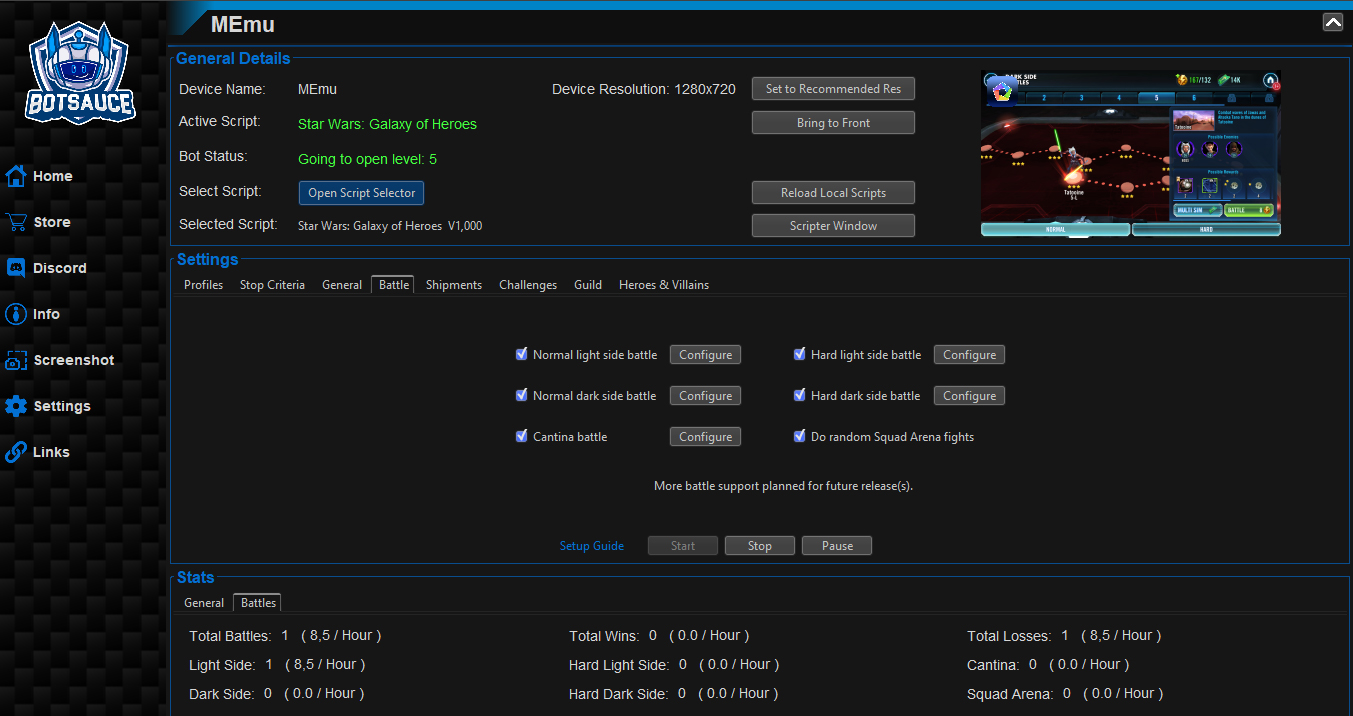Screen dimensions: 1353x716
Task: Open Script Selector
Action: [x=361, y=193]
